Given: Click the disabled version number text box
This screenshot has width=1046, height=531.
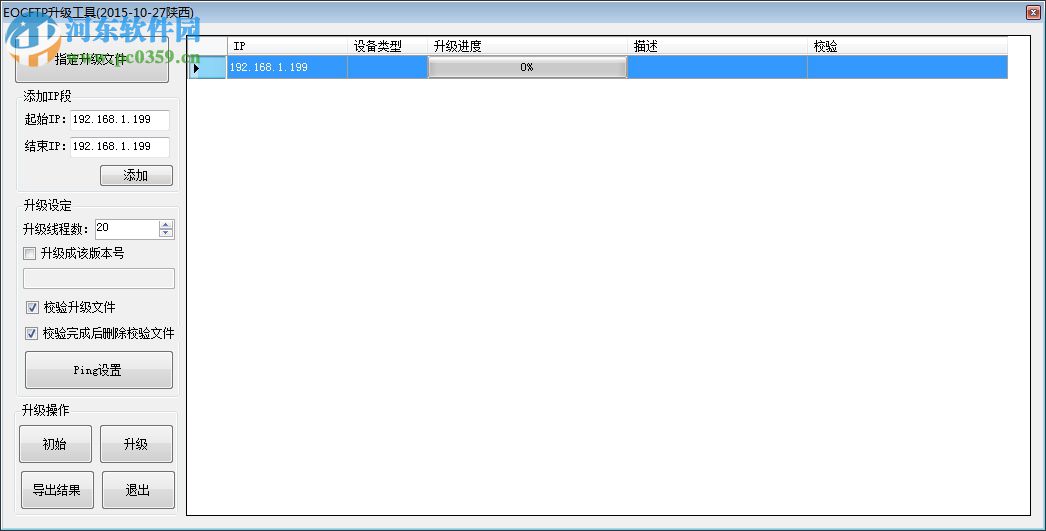Looking at the screenshot, I should tap(99, 279).
